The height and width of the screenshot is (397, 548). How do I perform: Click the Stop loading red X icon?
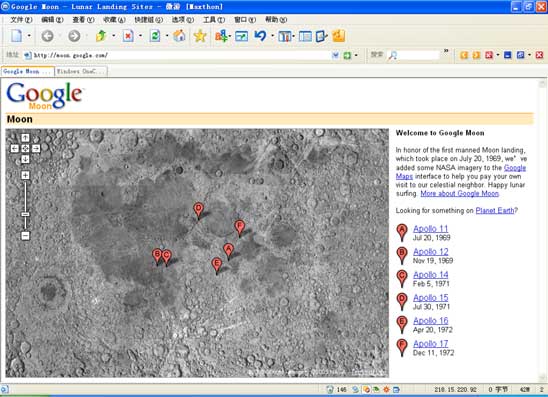point(128,36)
